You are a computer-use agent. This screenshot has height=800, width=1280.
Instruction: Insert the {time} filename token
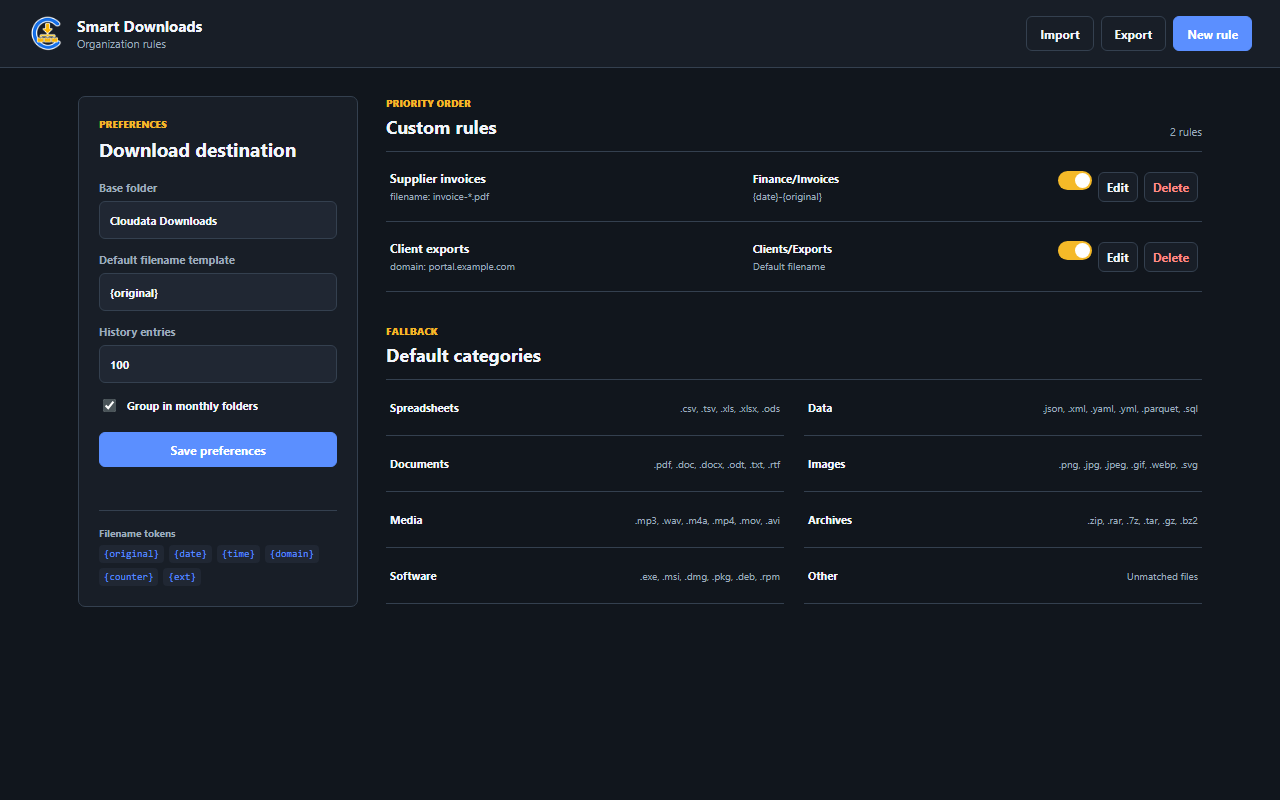[x=239, y=554]
